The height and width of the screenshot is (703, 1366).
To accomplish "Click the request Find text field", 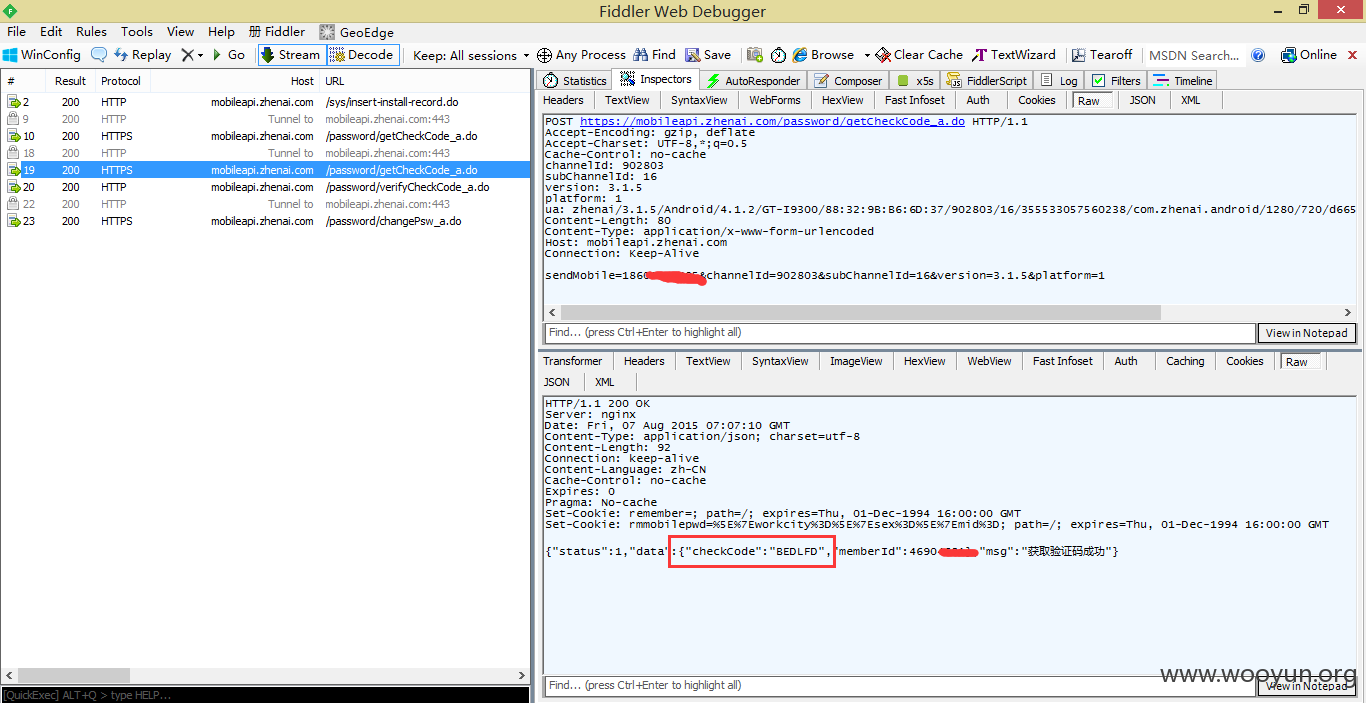I will [x=900, y=333].
